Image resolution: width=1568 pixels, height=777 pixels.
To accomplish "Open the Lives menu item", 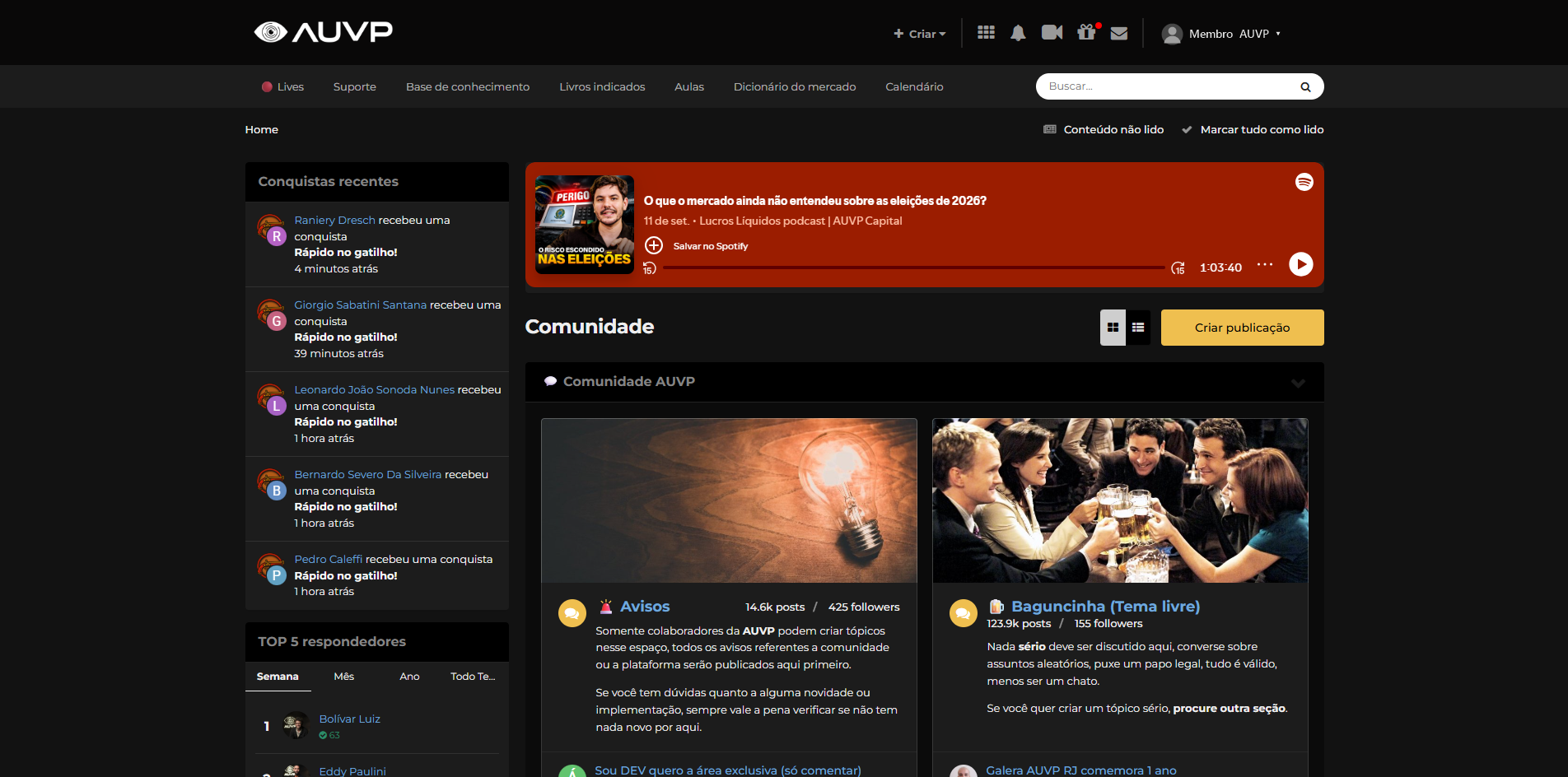I will tap(282, 86).
